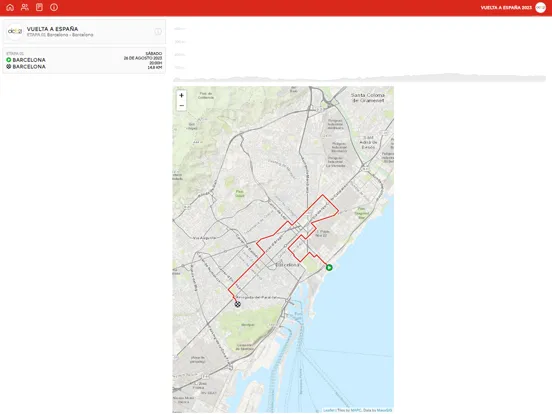Click the Montjuïc park label on map
This screenshot has height=414, width=552.
click(x=248, y=325)
